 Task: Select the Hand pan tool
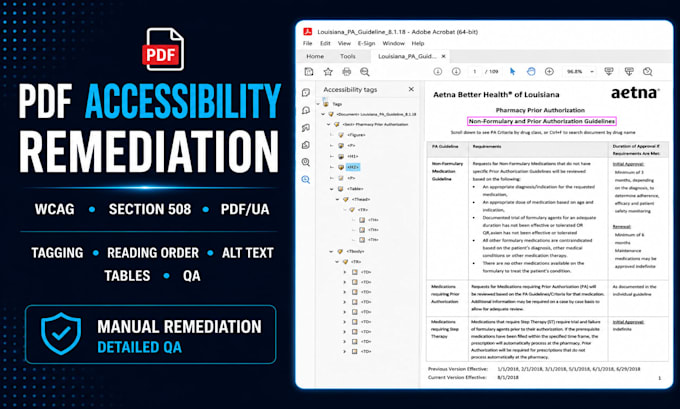coord(531,72)
